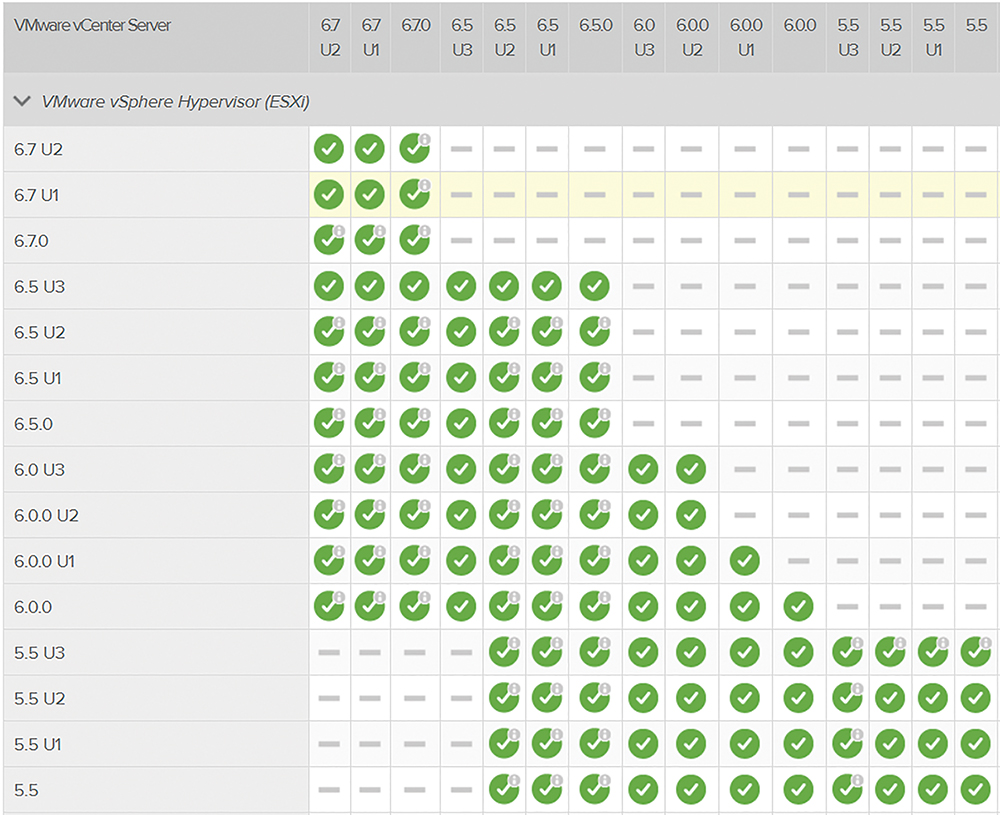The width and height of the screenshot is (1000, 815).
Task: Click checkmark for ESXi 6.0.0 U2, vCenter 6.5 U3
Action: click(x=461, y=515)
